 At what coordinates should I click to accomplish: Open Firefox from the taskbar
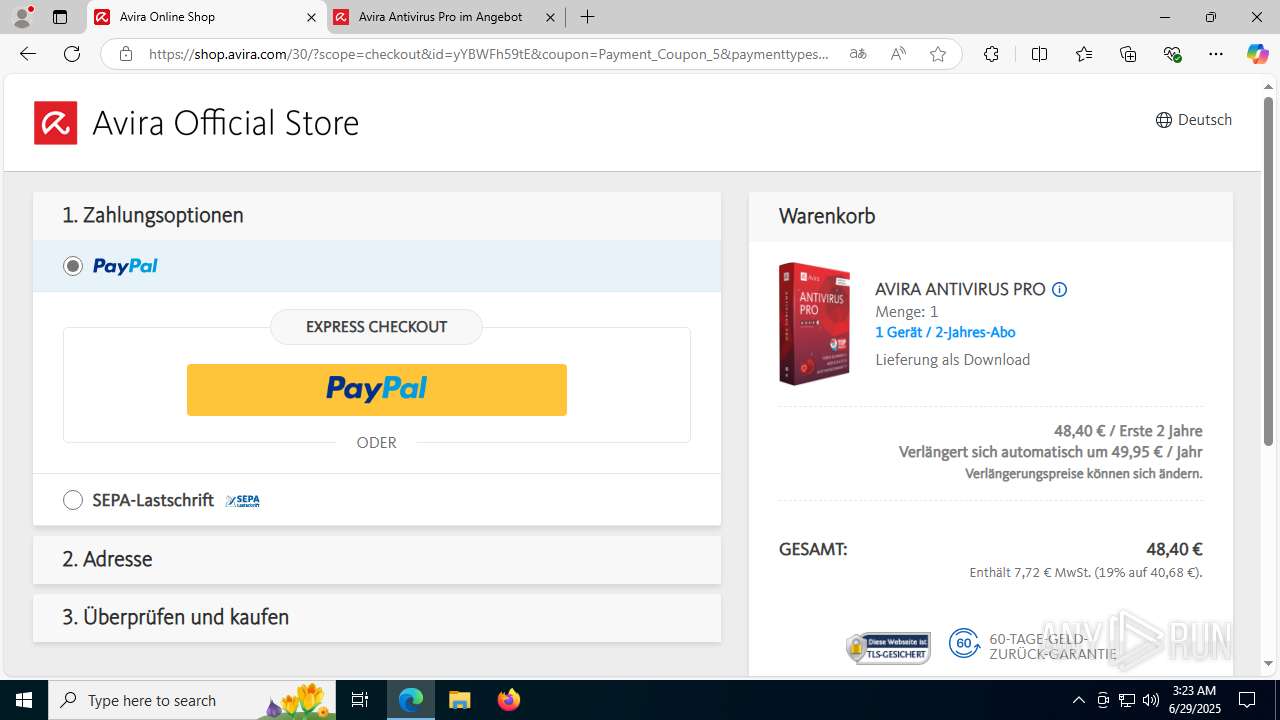[x=508, y=700]
